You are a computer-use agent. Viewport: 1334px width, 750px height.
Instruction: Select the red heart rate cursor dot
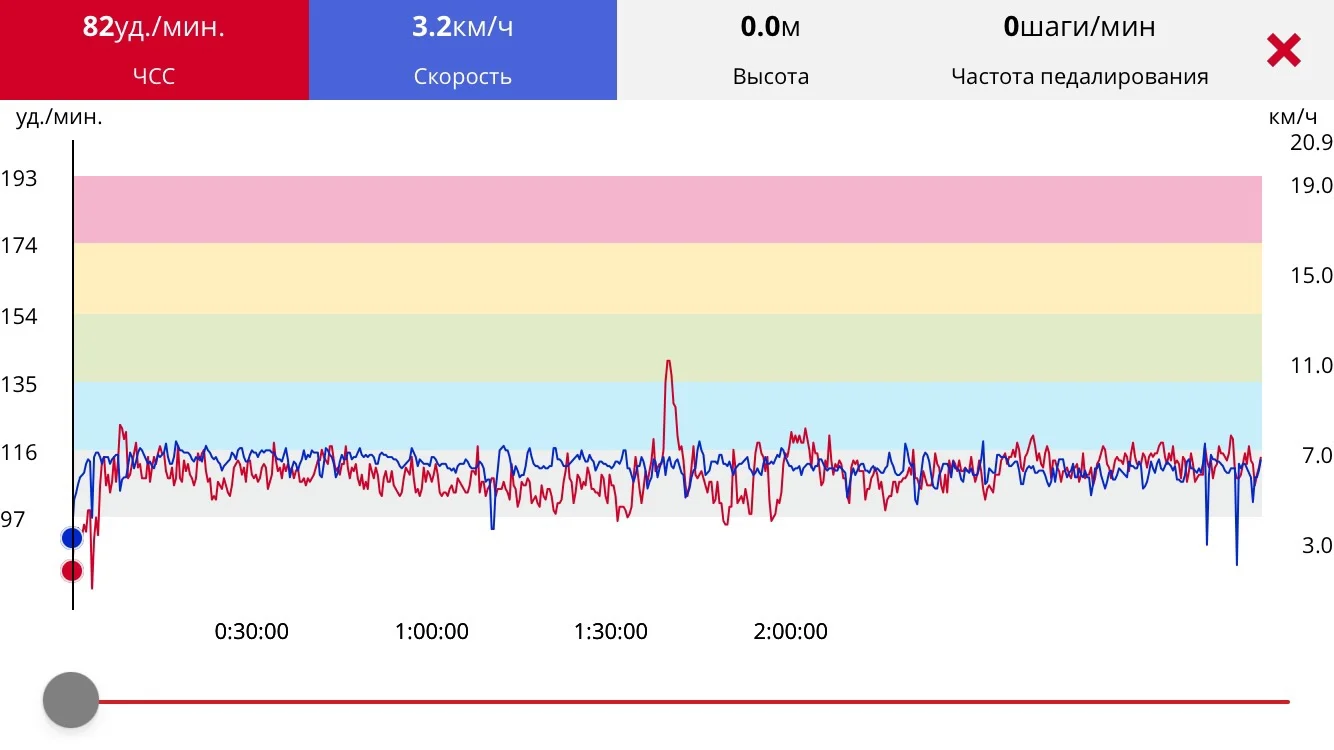point(71,571)
